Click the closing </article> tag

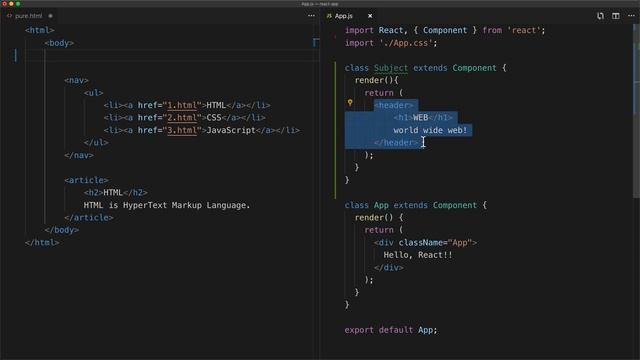point(89,218)
